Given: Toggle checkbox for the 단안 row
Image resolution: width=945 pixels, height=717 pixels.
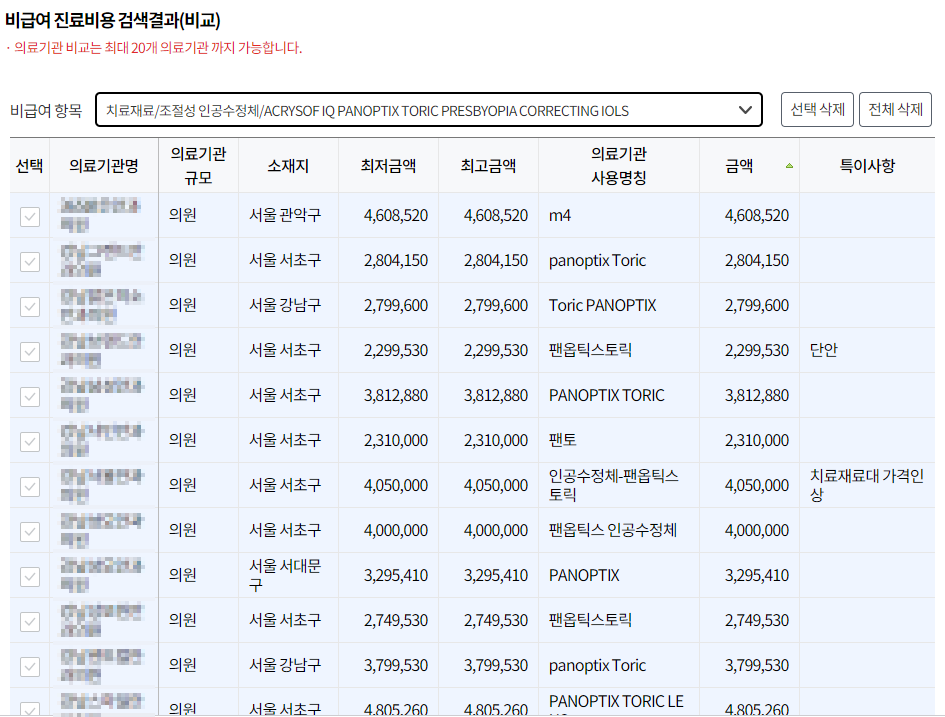Looking at the screenshot, I should coord(30,352).
